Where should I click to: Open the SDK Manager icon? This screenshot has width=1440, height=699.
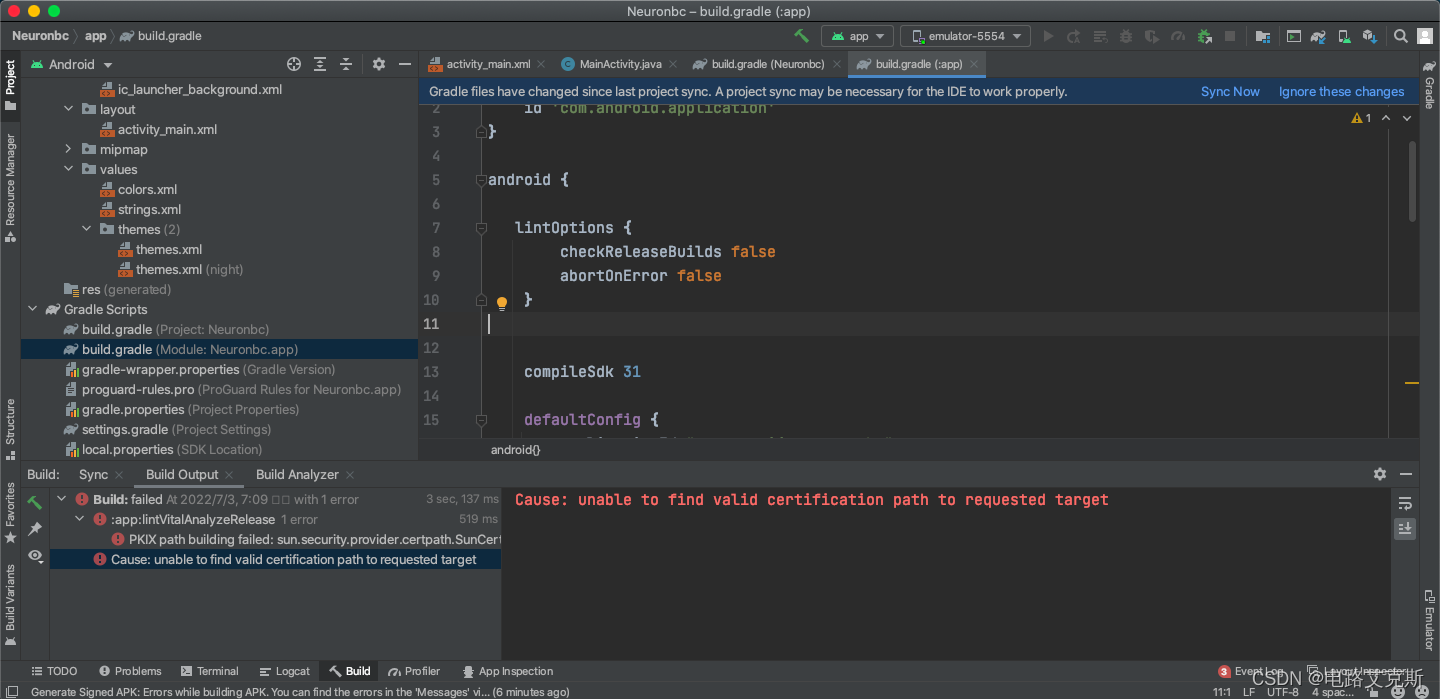point(1370,36)
